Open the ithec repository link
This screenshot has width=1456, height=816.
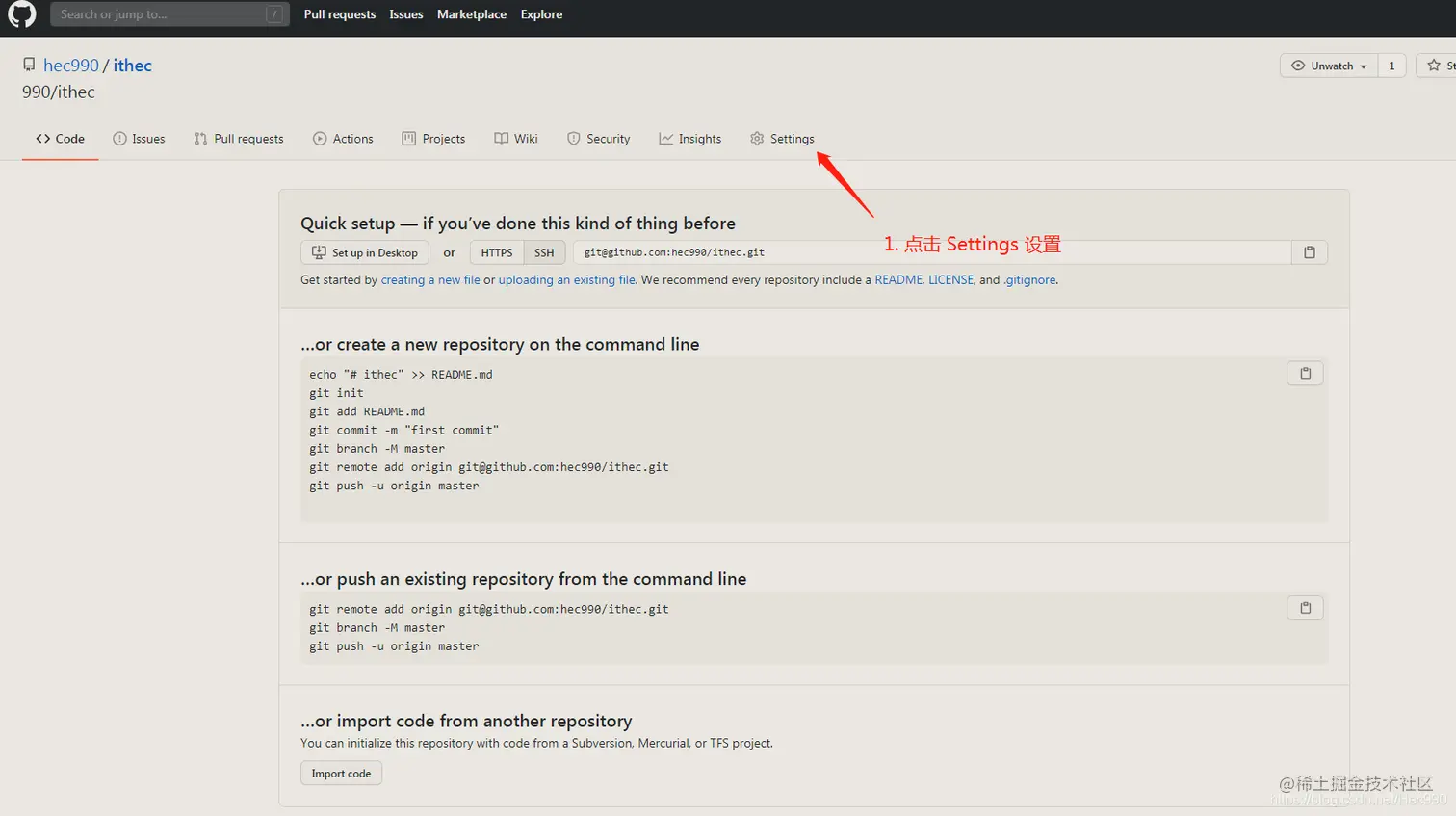point(133,65)
